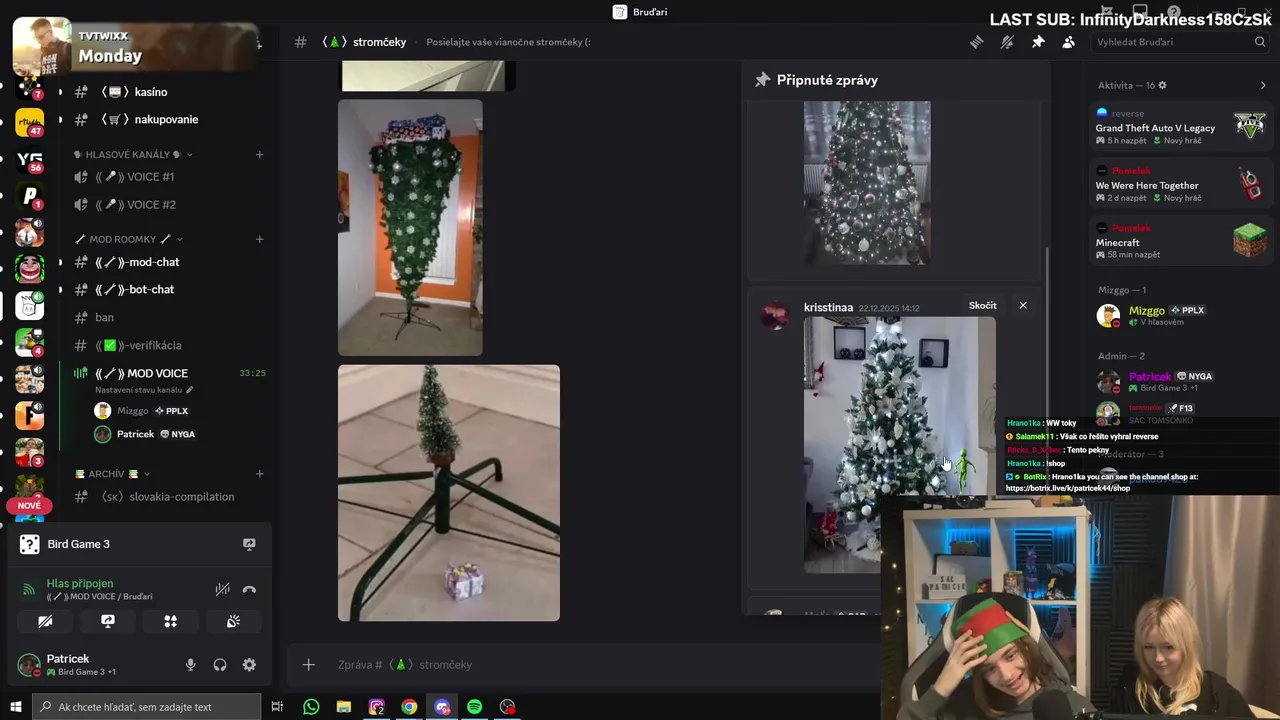
Task: Open krisstinaa's pinned Christmas tree image
Action: 900,445
